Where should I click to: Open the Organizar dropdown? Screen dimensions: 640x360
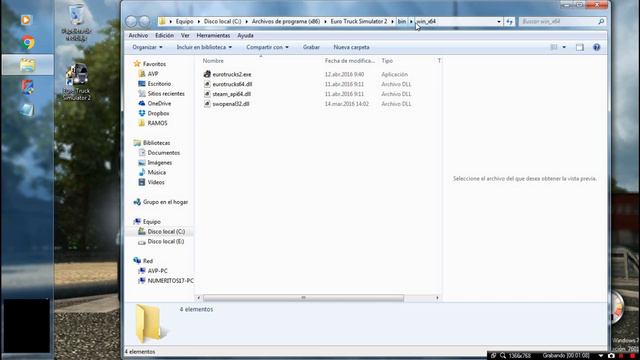[x=147, y=47]
